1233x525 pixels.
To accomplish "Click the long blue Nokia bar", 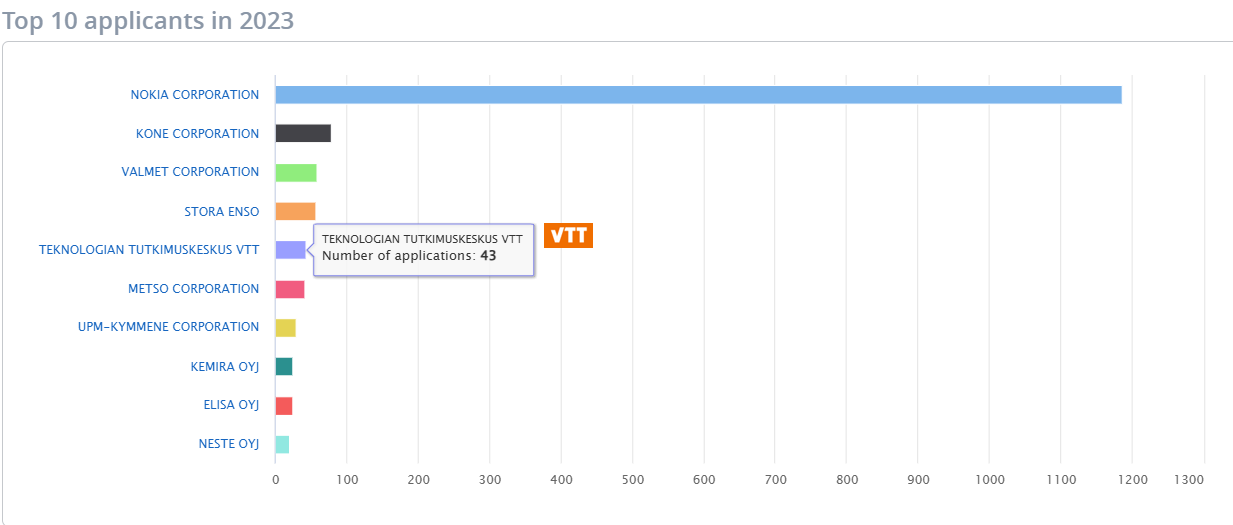I will (x=698, y=95).
